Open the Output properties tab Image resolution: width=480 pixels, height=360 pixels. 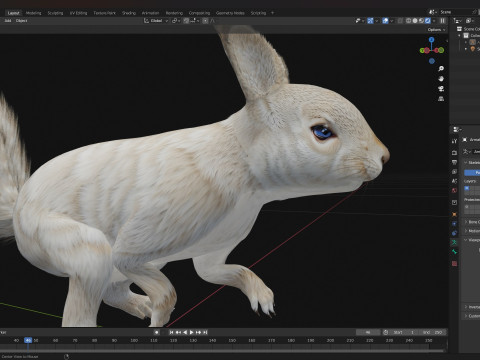coord(454,162)
